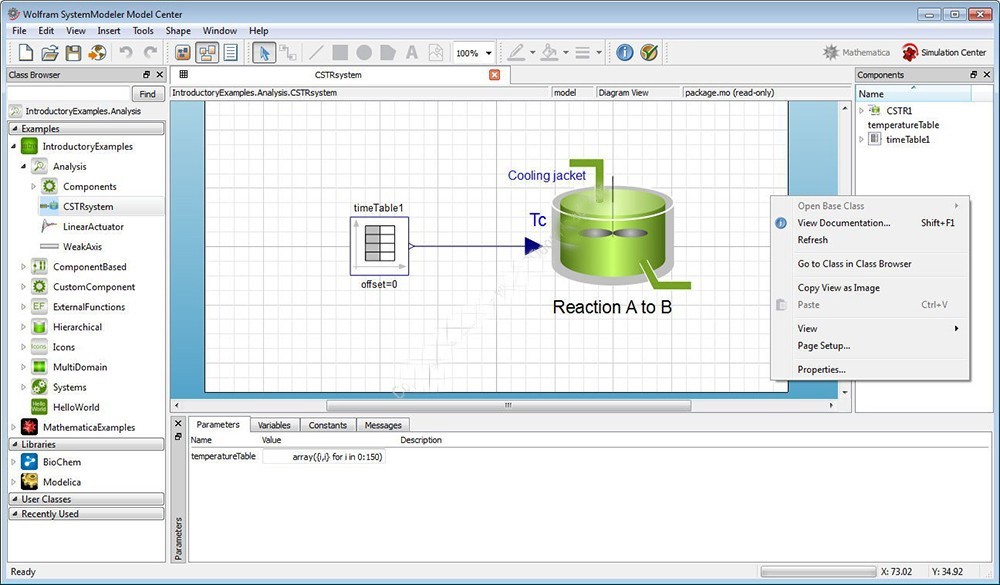Open Simulation Center

click(944, 52)
